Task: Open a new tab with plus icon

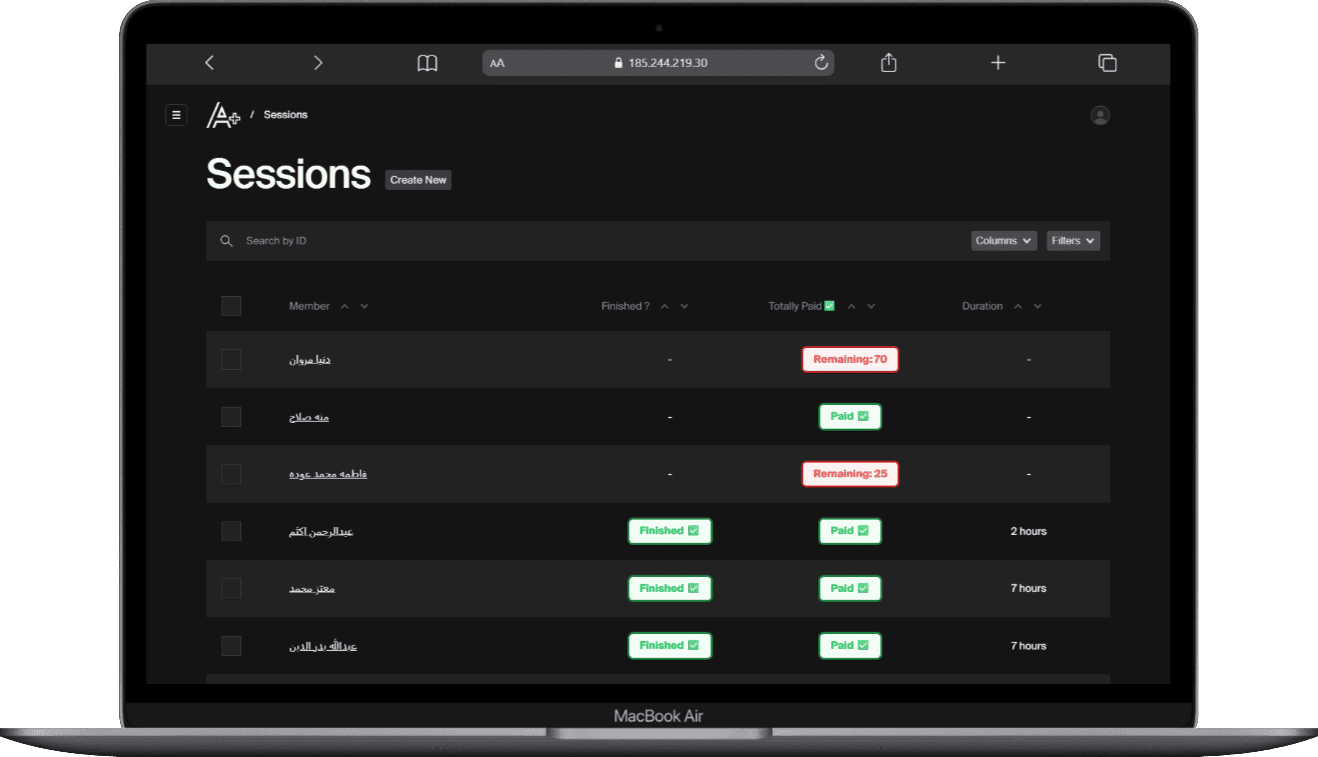Action: [997, 63]
